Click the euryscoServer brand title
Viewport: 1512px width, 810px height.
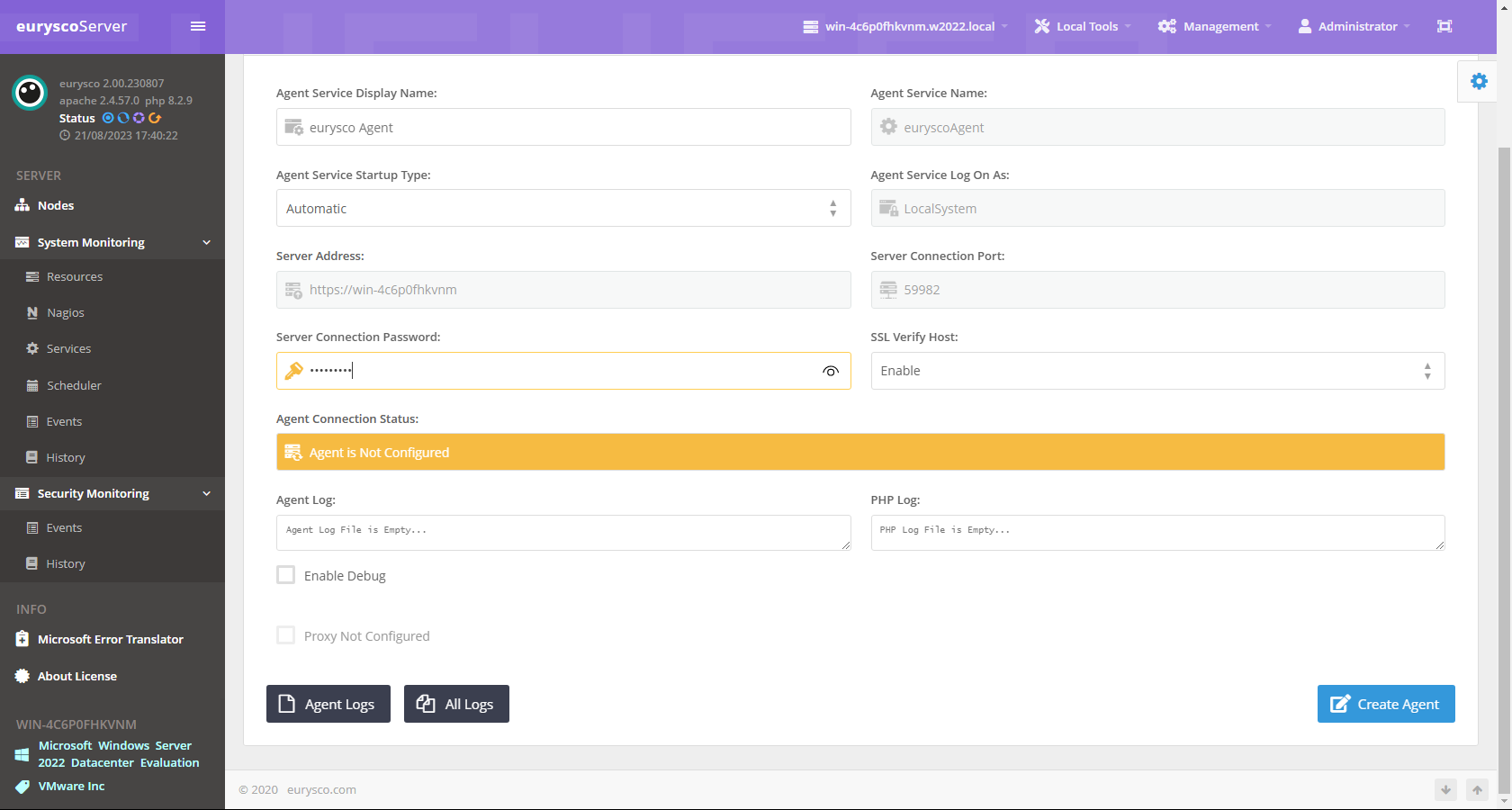72,26
